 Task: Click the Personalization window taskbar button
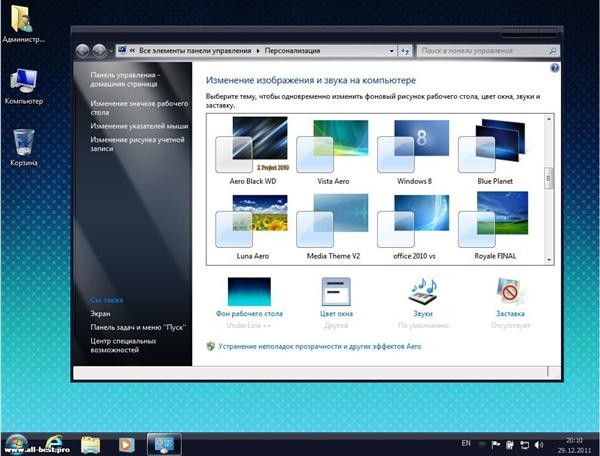(164, 444)
